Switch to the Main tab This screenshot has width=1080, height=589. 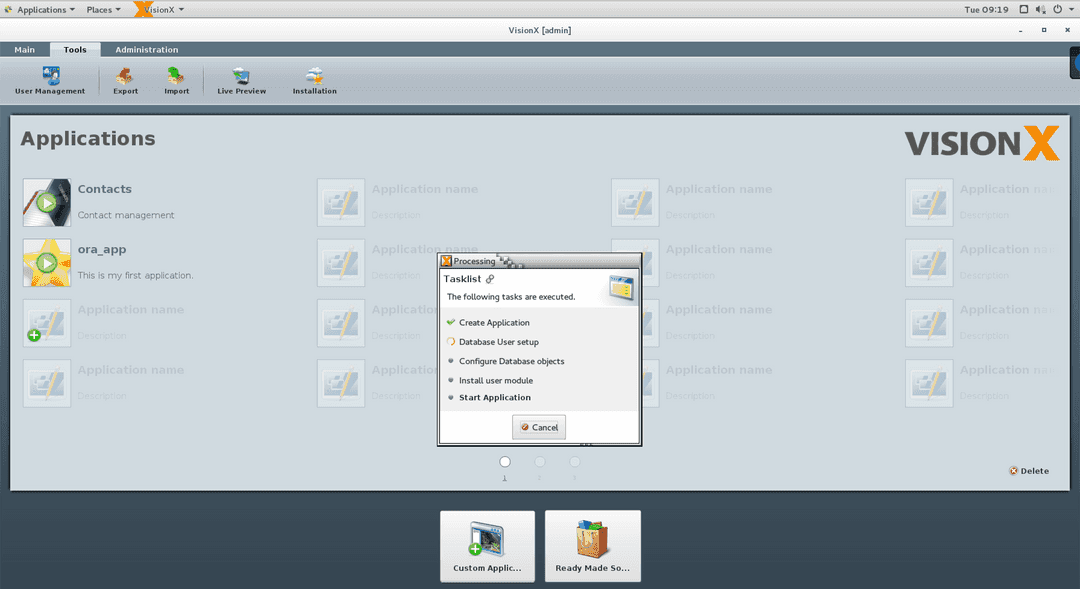click(24, 49)
